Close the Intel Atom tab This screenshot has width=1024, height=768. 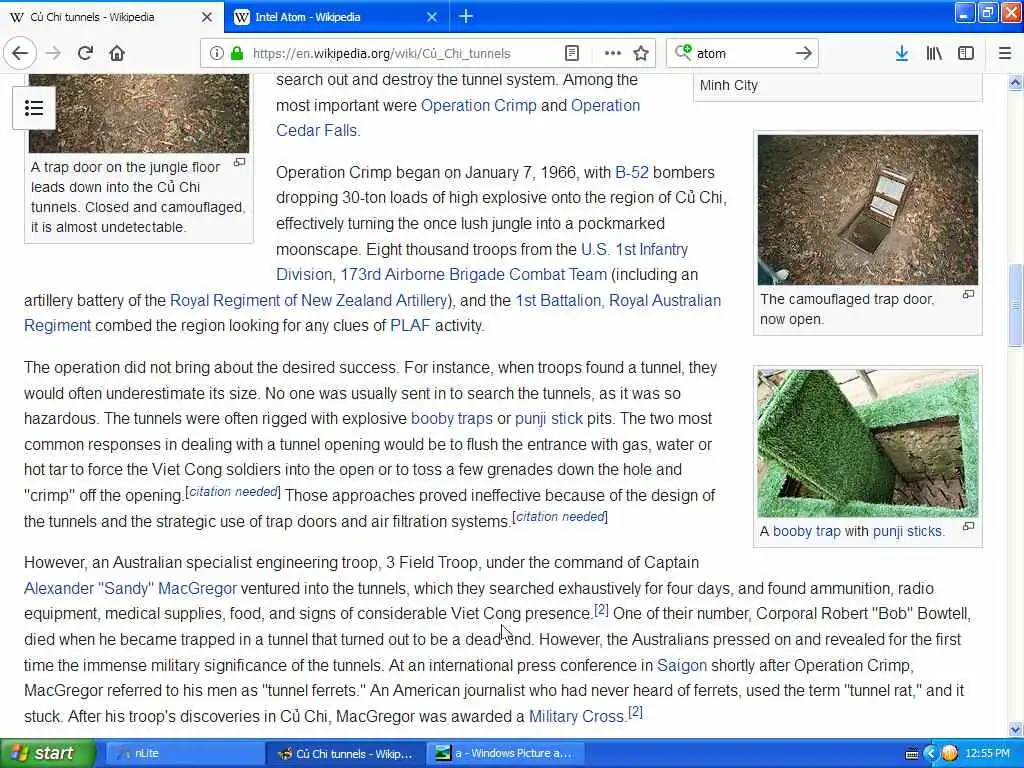(432, 17)
